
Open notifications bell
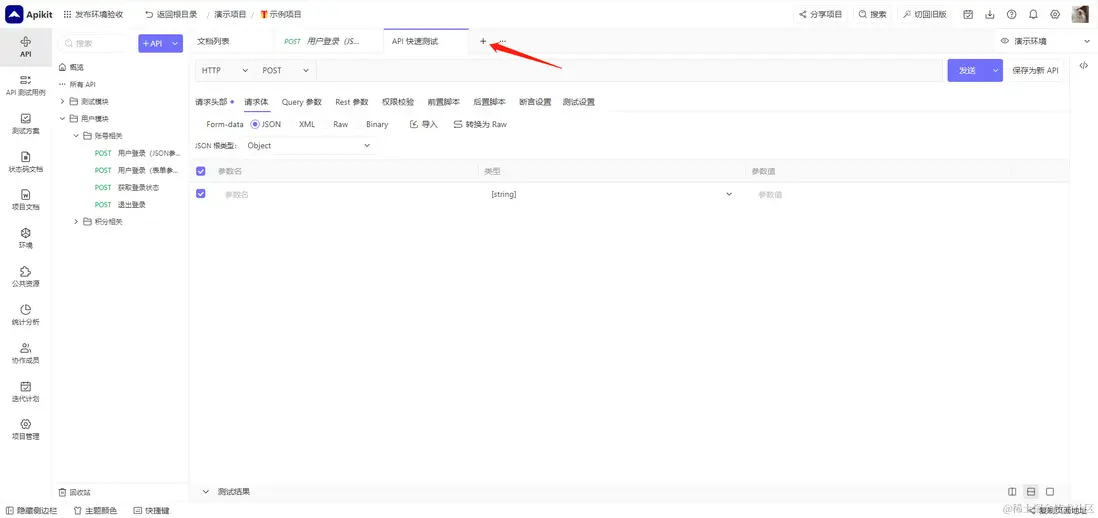pyautogui.click(x=1033, y=14)
